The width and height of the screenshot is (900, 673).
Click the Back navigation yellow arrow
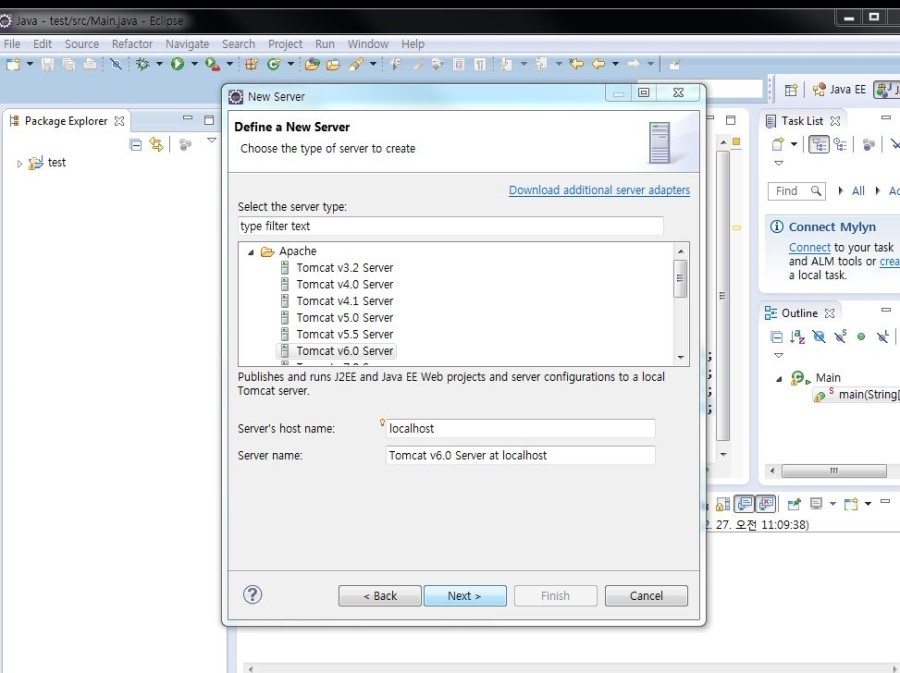click(599, 64)
